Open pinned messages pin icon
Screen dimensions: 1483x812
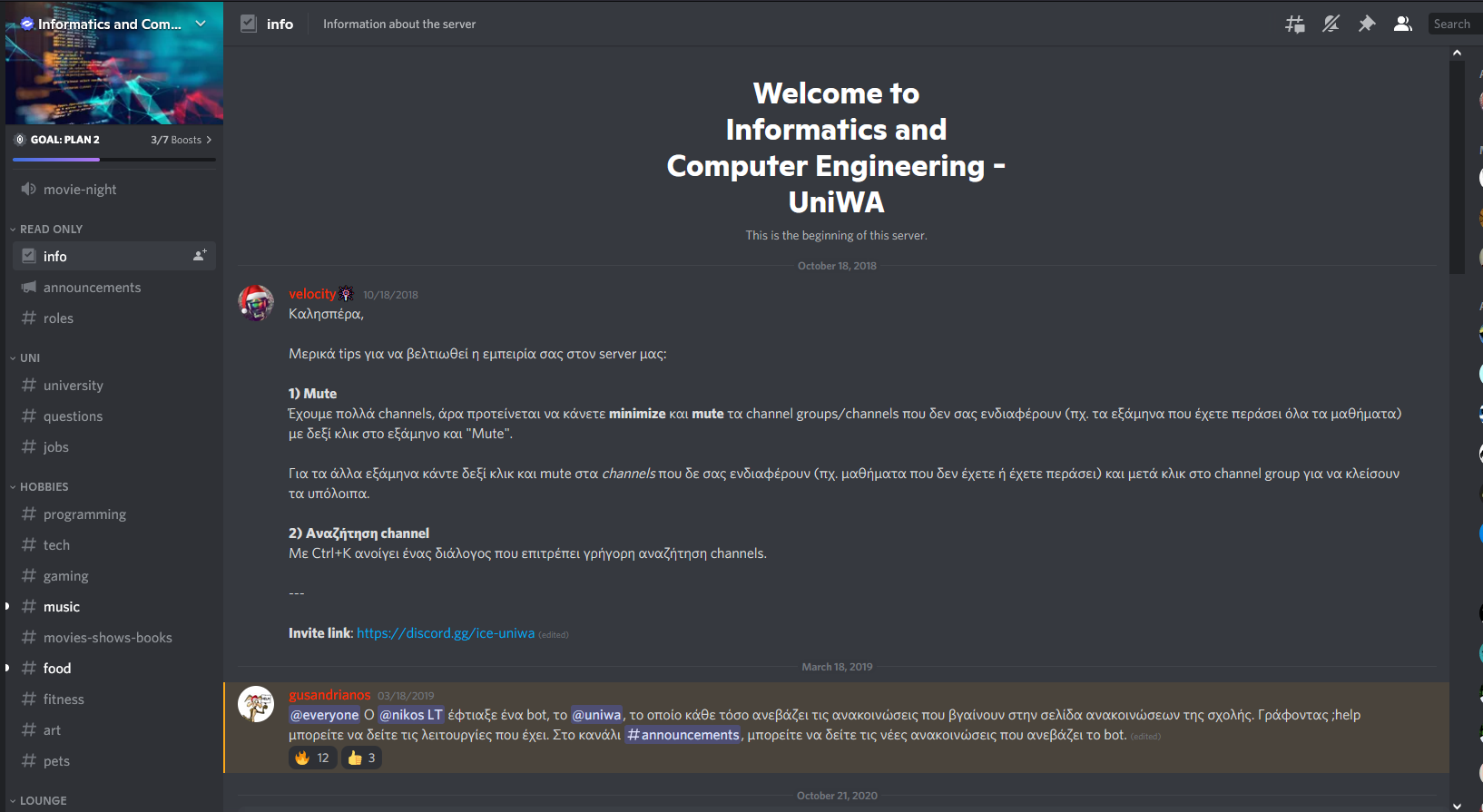(1366, 24)
